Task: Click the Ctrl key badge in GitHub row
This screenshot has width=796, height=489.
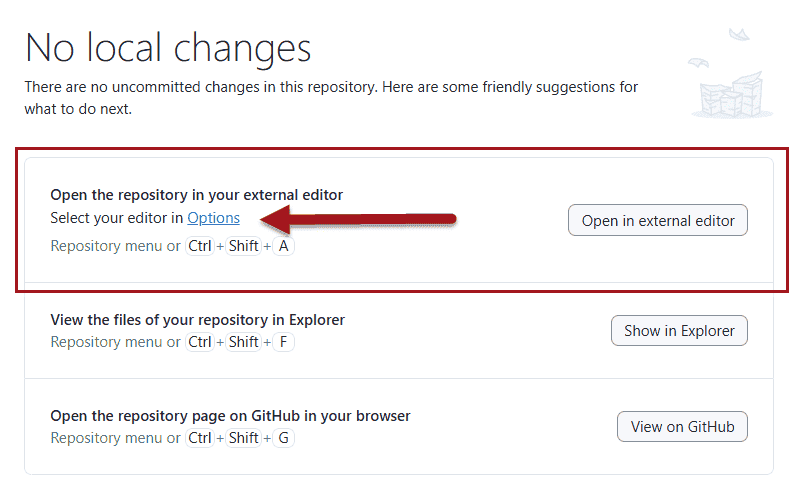Action: [199, 438]
